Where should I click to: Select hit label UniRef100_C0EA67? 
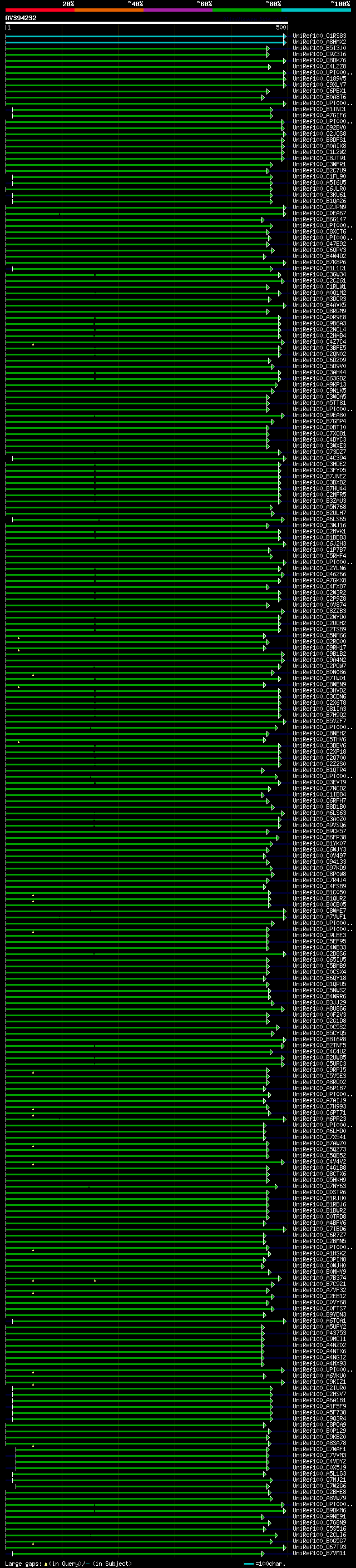tap(319, 214)
